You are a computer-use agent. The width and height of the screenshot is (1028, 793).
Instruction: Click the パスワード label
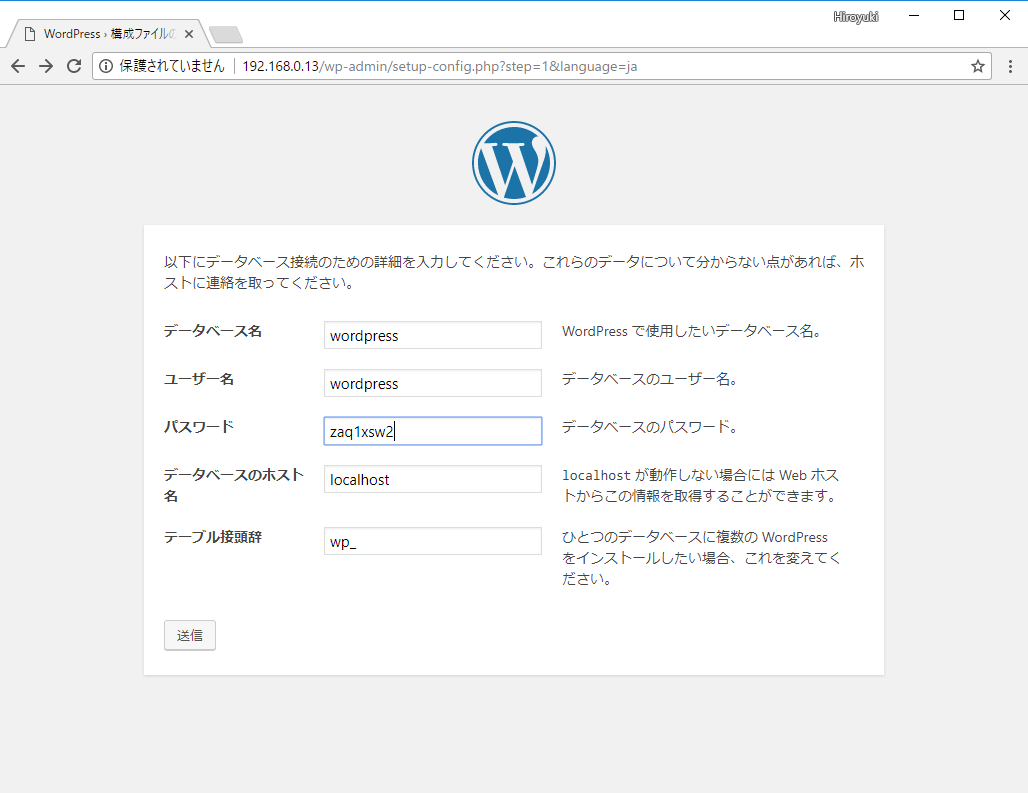[199, 427]
